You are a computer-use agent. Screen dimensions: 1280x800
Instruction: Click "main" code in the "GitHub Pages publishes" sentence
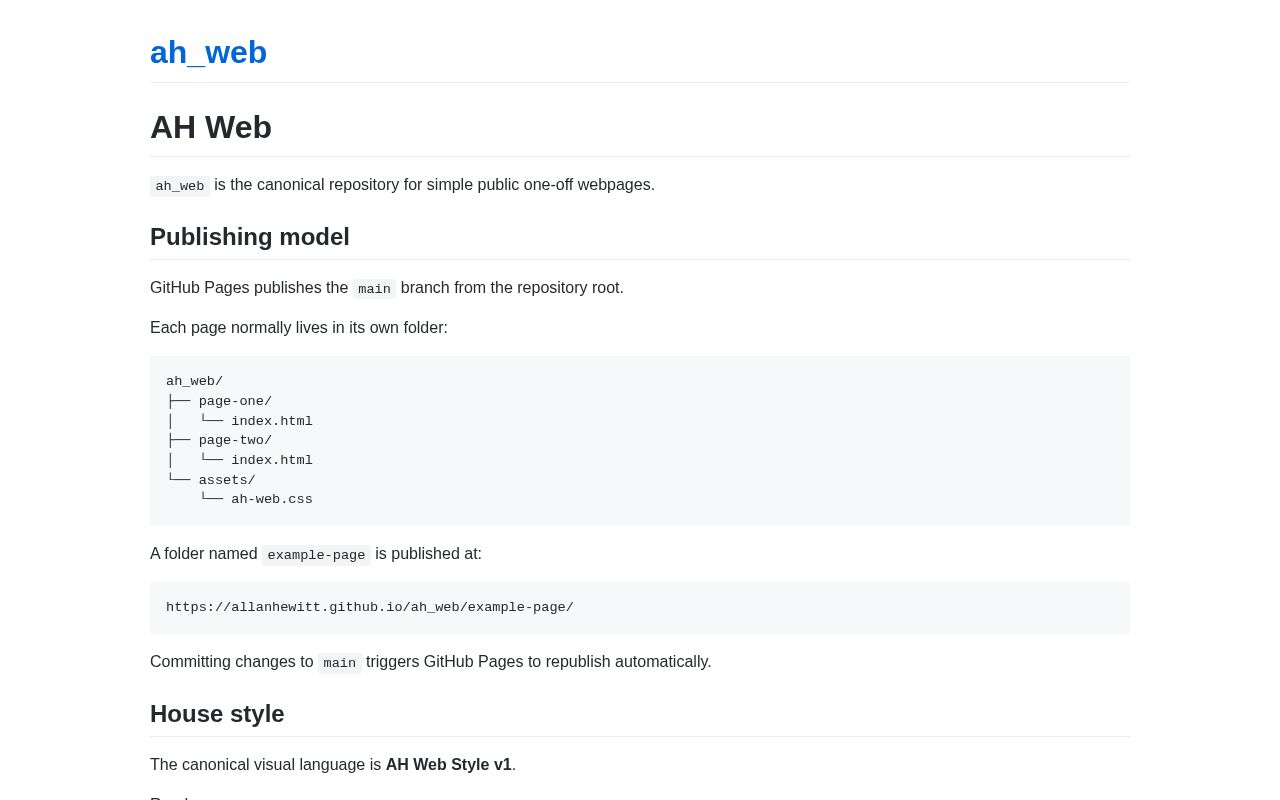point(374,289)
